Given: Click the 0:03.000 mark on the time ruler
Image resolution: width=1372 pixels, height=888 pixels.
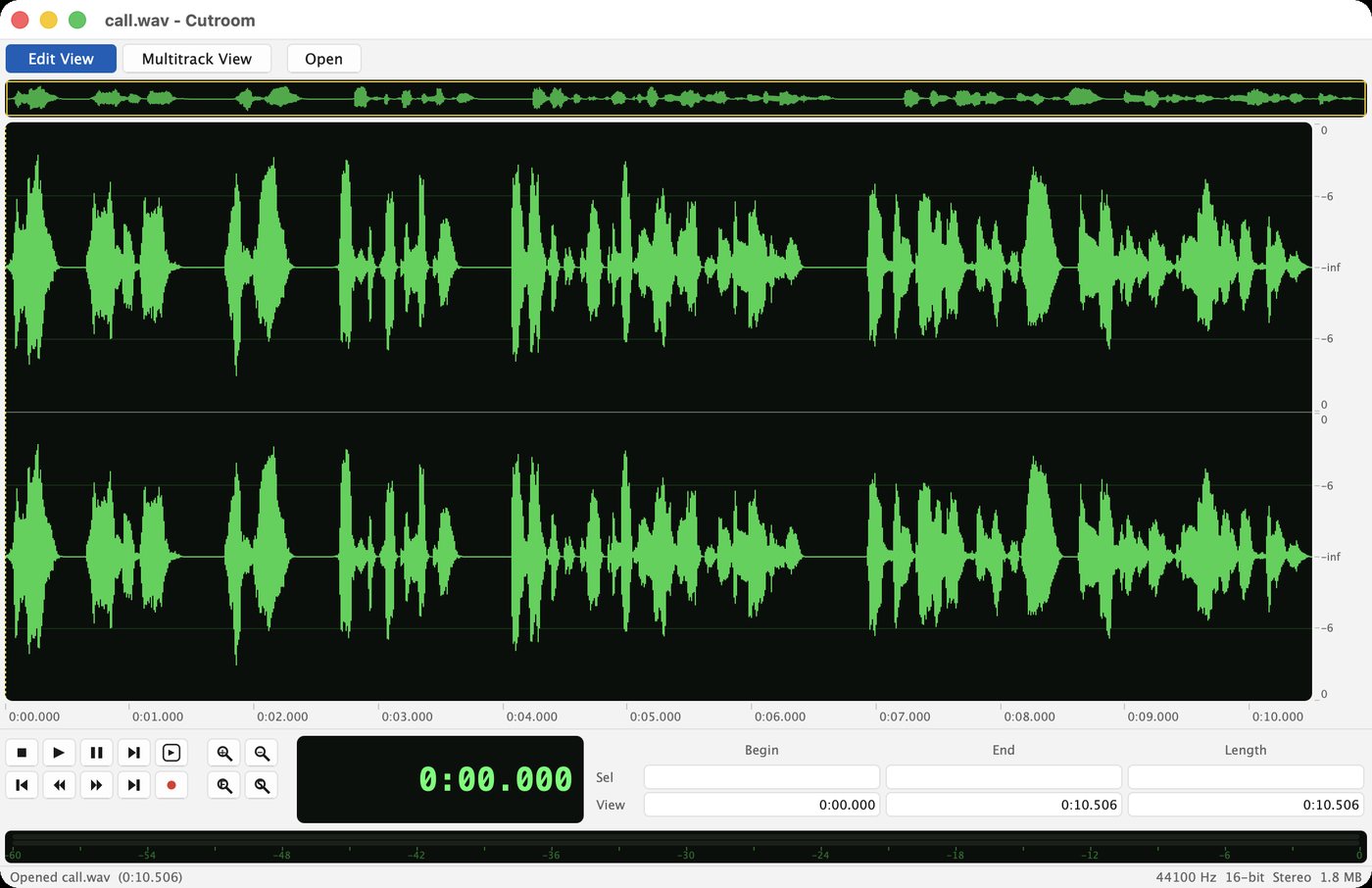Looking at the screenshot, I should coord(407,716).
